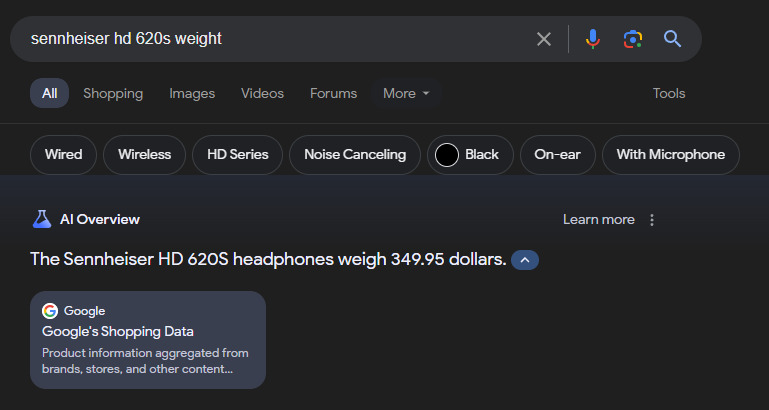This screenshot has width=769, height=410.
Task: Click the Google logo in source card
Action: click(x=50, y=311)
